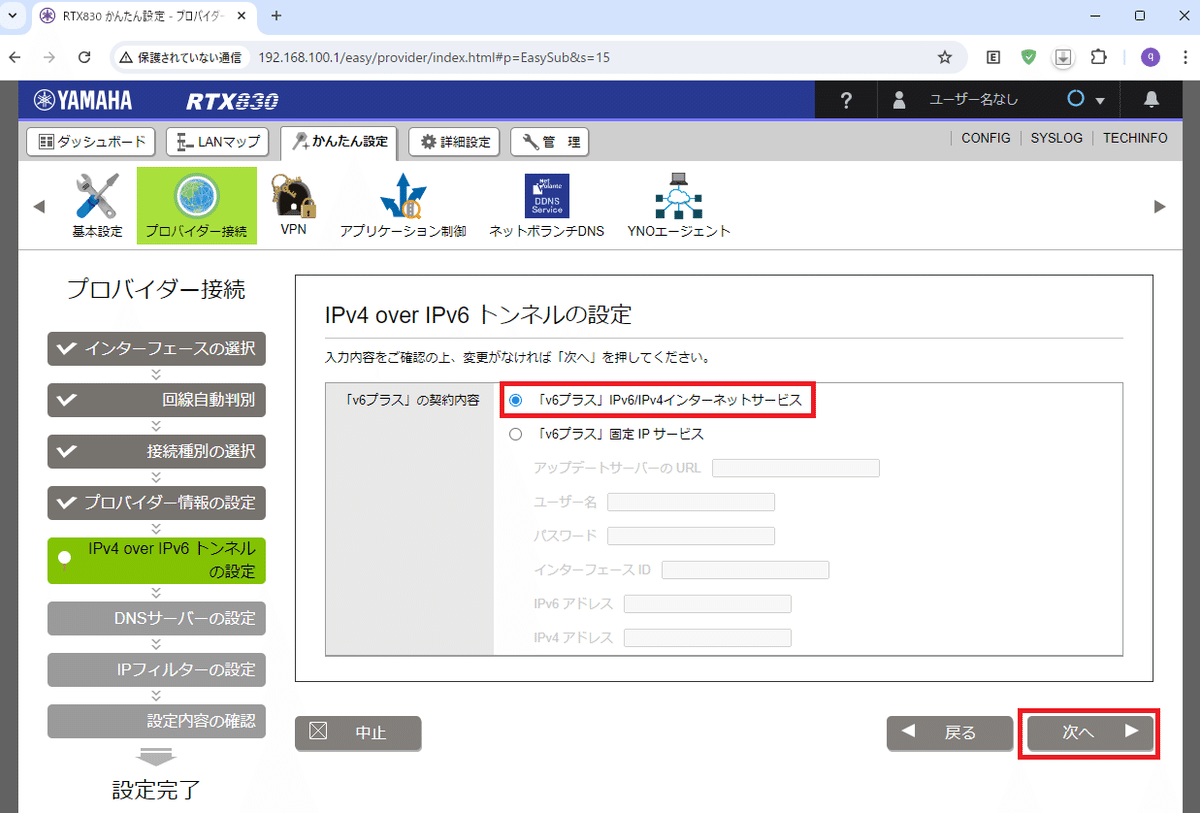The width and height of the screenshot is (1200, 813).
Task: Open the YNOエージェント network icon
Action: [x=678, y=196]
